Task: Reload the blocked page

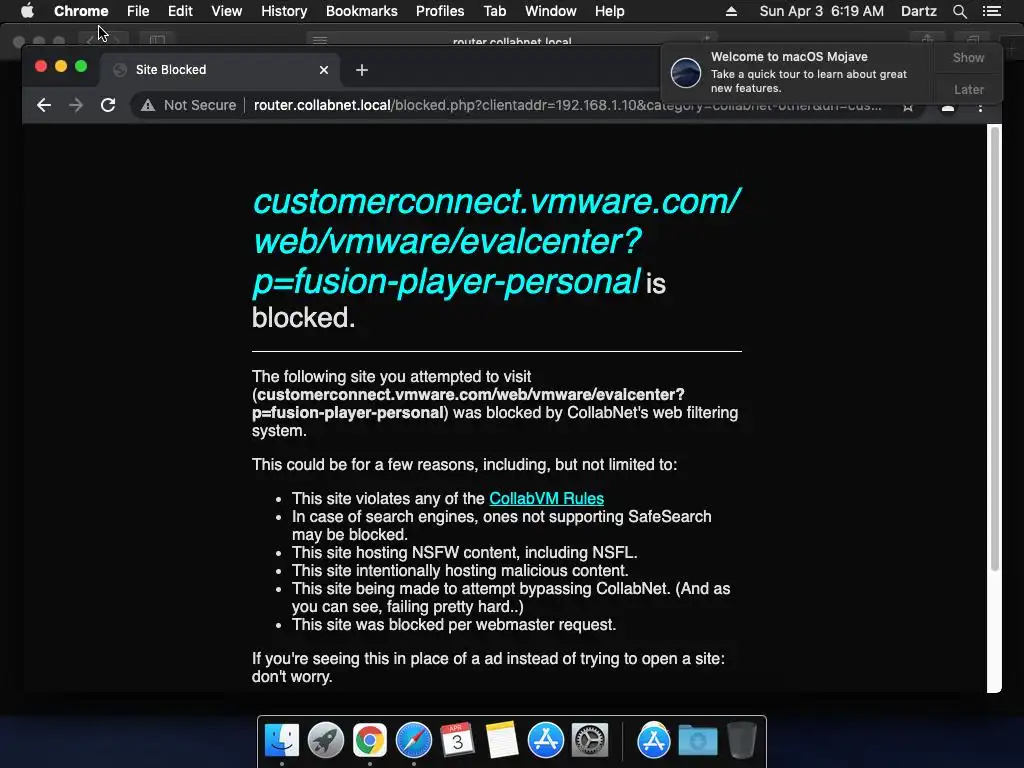Action: pyautogui.click(x=108, y=105)
